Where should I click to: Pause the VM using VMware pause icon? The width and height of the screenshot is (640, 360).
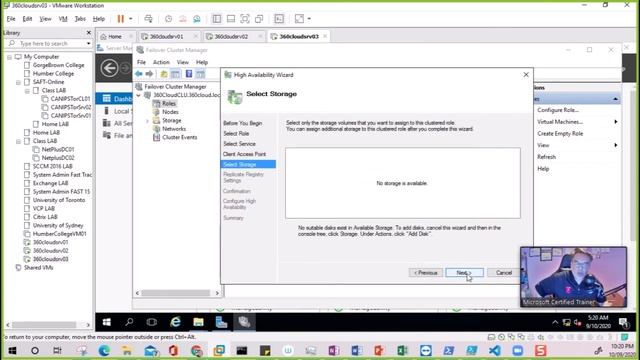(120, 19)
